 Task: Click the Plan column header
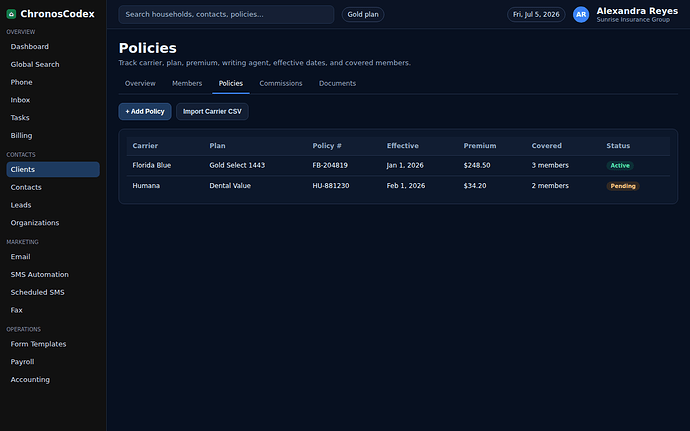(x=217, y=146)
